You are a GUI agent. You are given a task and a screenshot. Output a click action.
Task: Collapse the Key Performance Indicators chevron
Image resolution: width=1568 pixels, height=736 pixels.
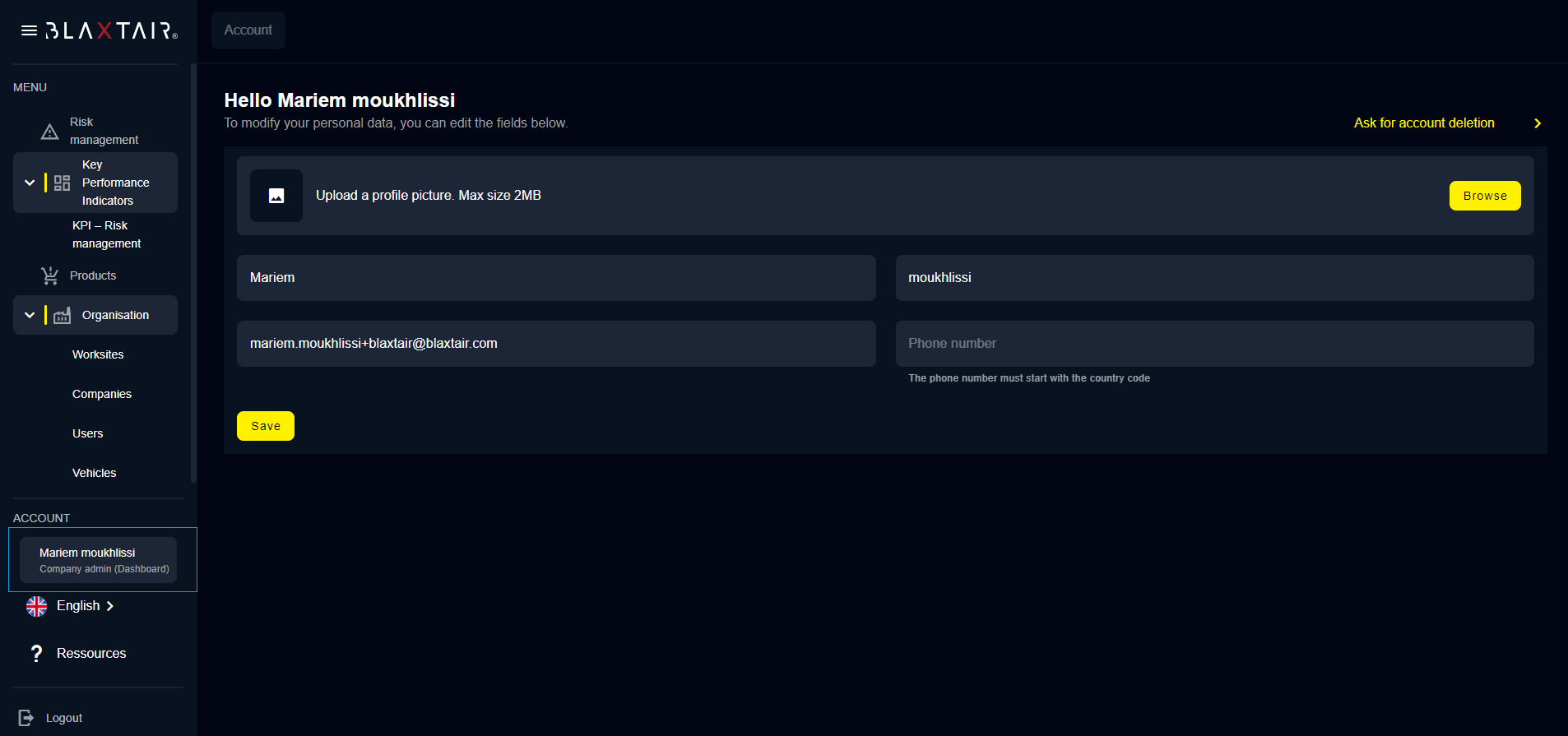pos(30,183)
